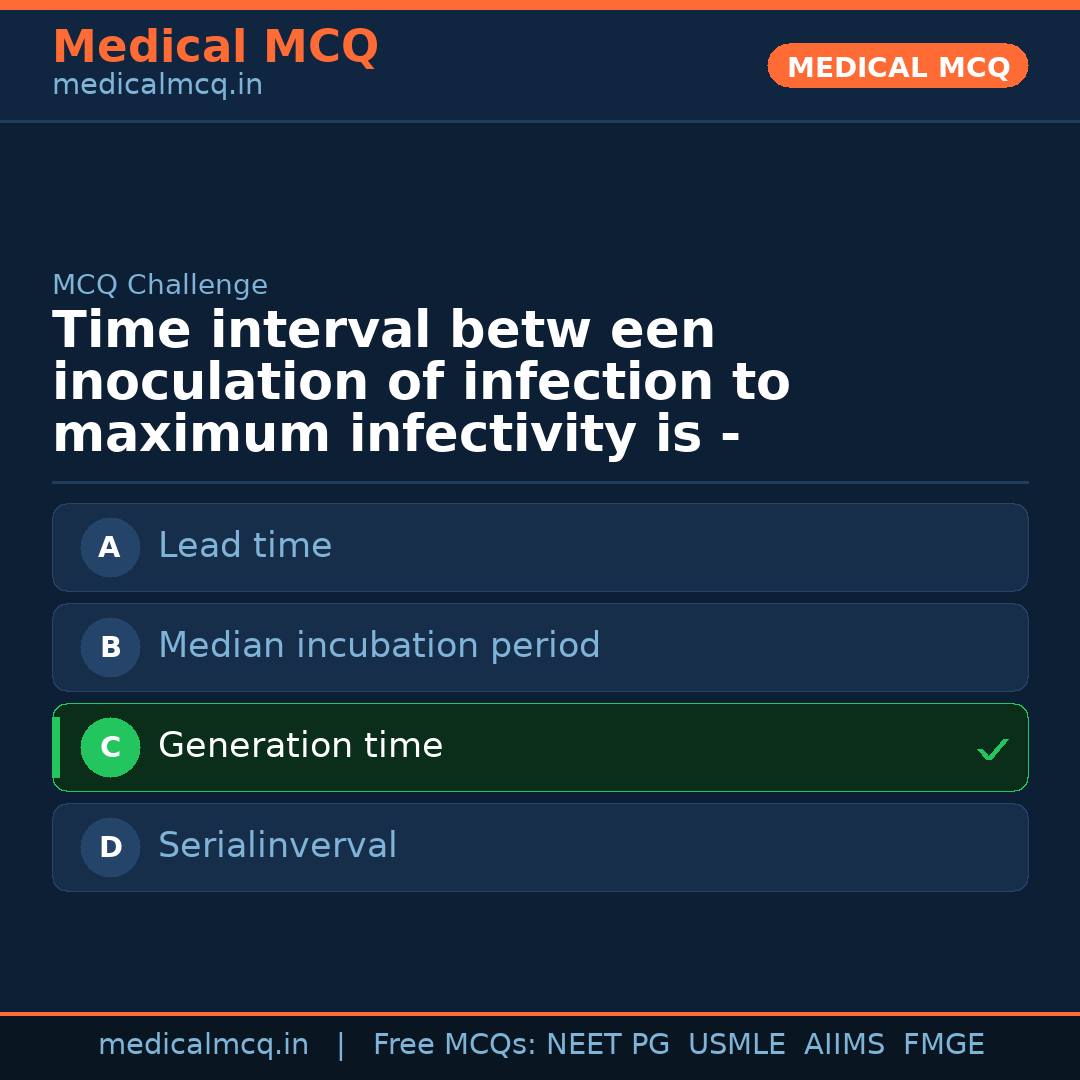Click the orange MEDICAL MCQ badge
The width and height of the screenshot is (1080, 1080).
point(897,66)
